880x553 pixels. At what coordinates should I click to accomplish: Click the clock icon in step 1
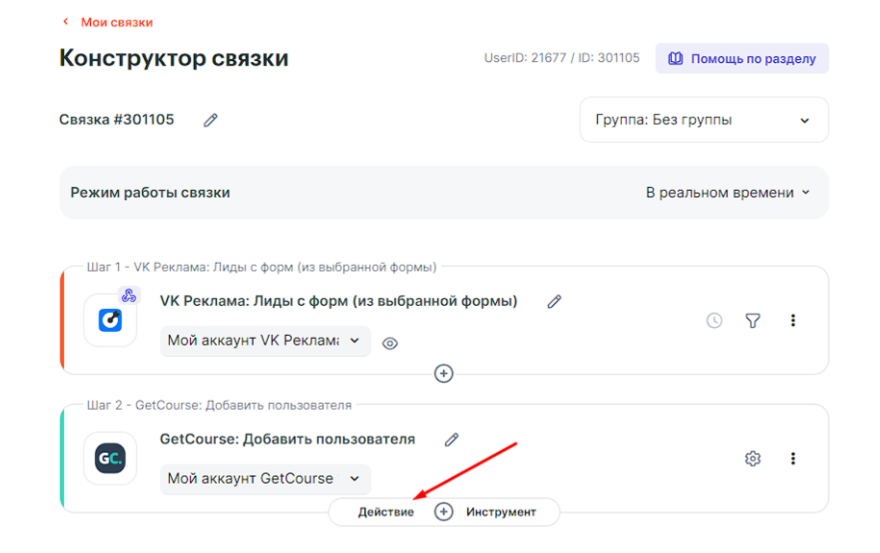(714, 321)
